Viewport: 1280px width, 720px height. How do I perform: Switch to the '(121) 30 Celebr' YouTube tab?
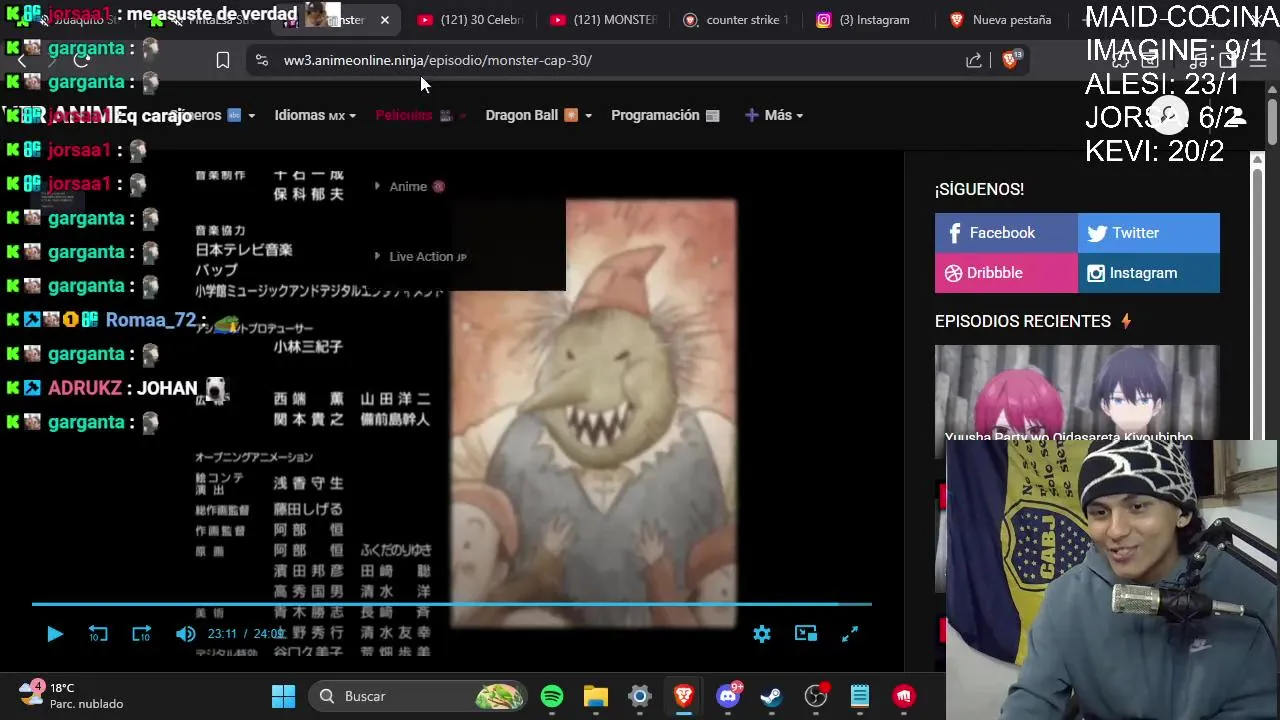coord(470,20)
